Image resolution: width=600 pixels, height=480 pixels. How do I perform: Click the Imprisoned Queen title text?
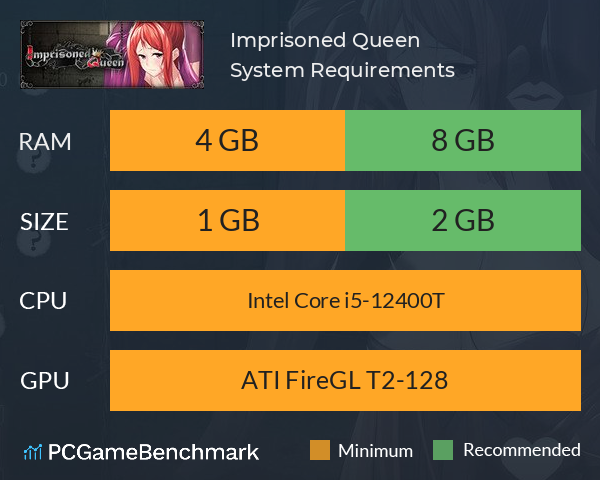click(325, 41)
